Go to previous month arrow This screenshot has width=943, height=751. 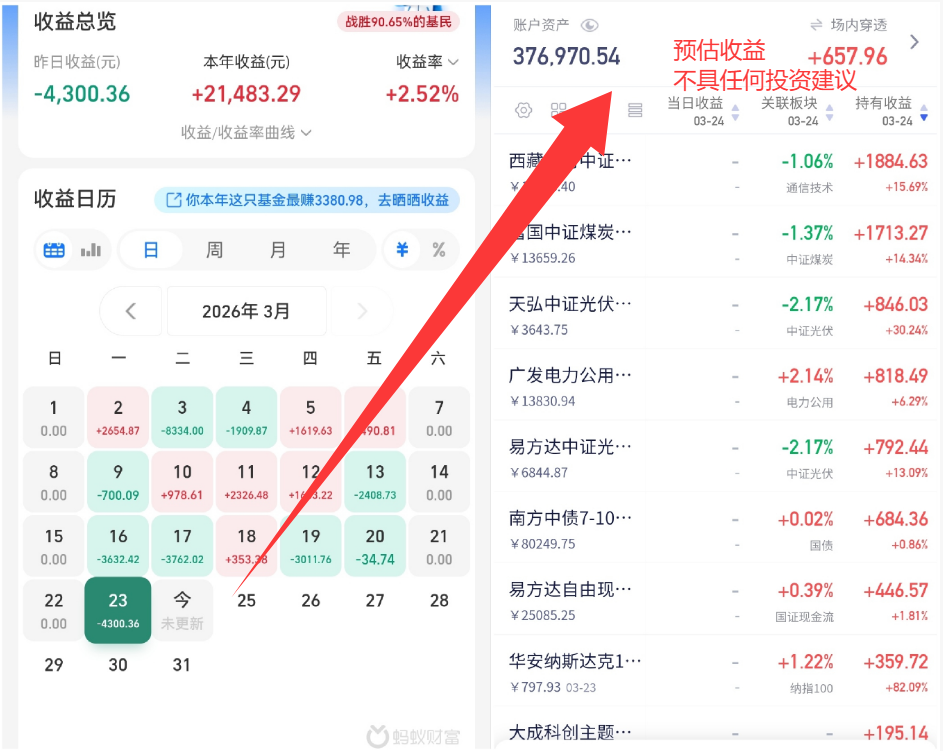coord(131,311)
